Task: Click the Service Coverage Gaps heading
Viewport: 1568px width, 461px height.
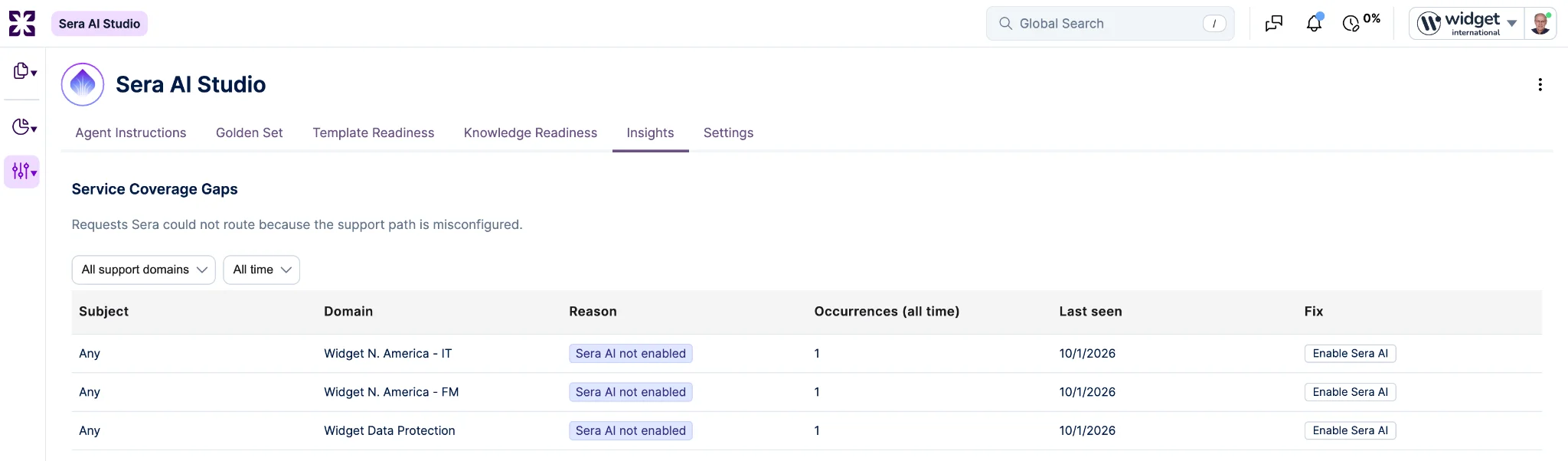Action: click(155, 189)
